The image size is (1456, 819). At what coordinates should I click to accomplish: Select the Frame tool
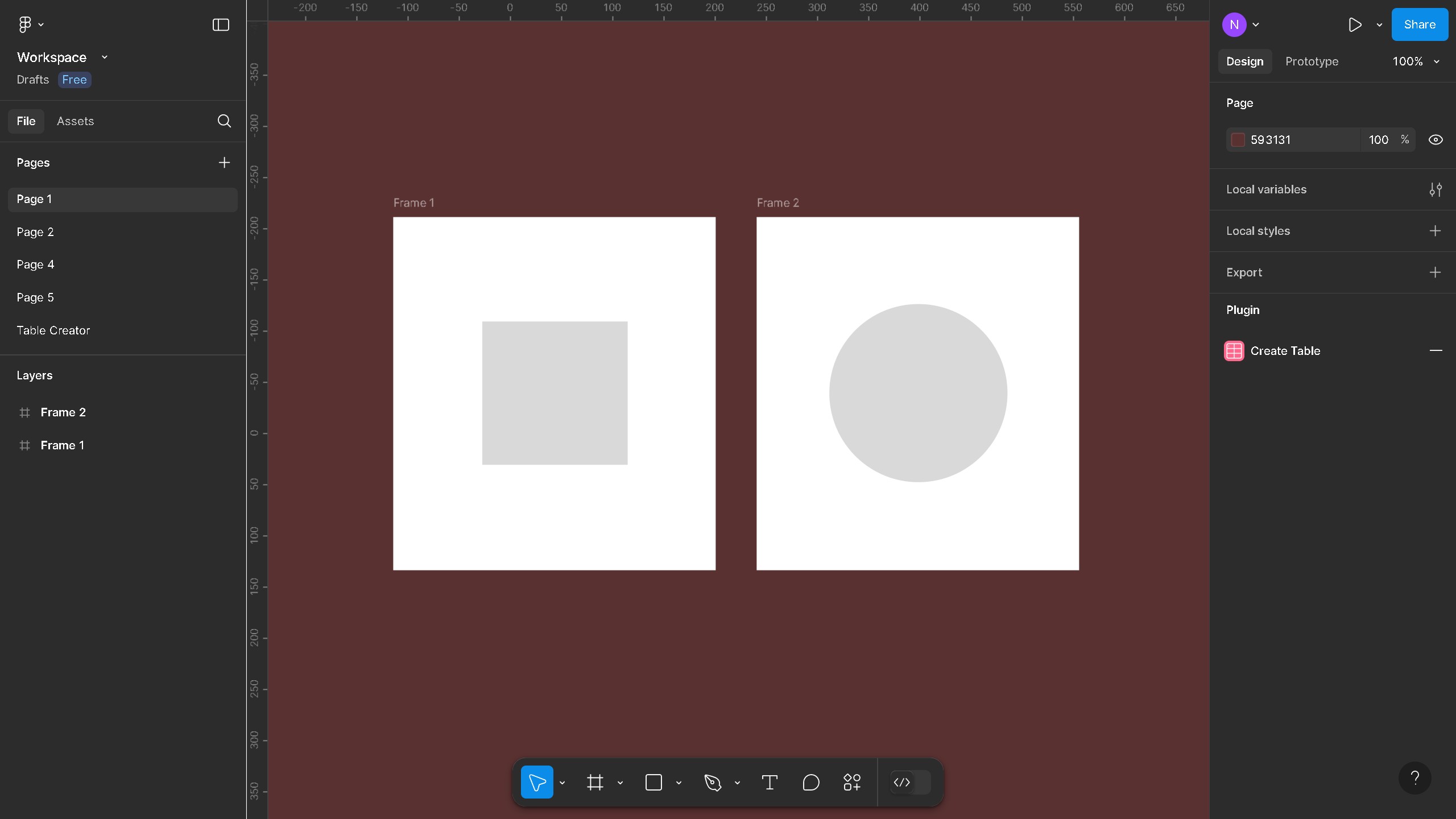click(x=595, y=782)
